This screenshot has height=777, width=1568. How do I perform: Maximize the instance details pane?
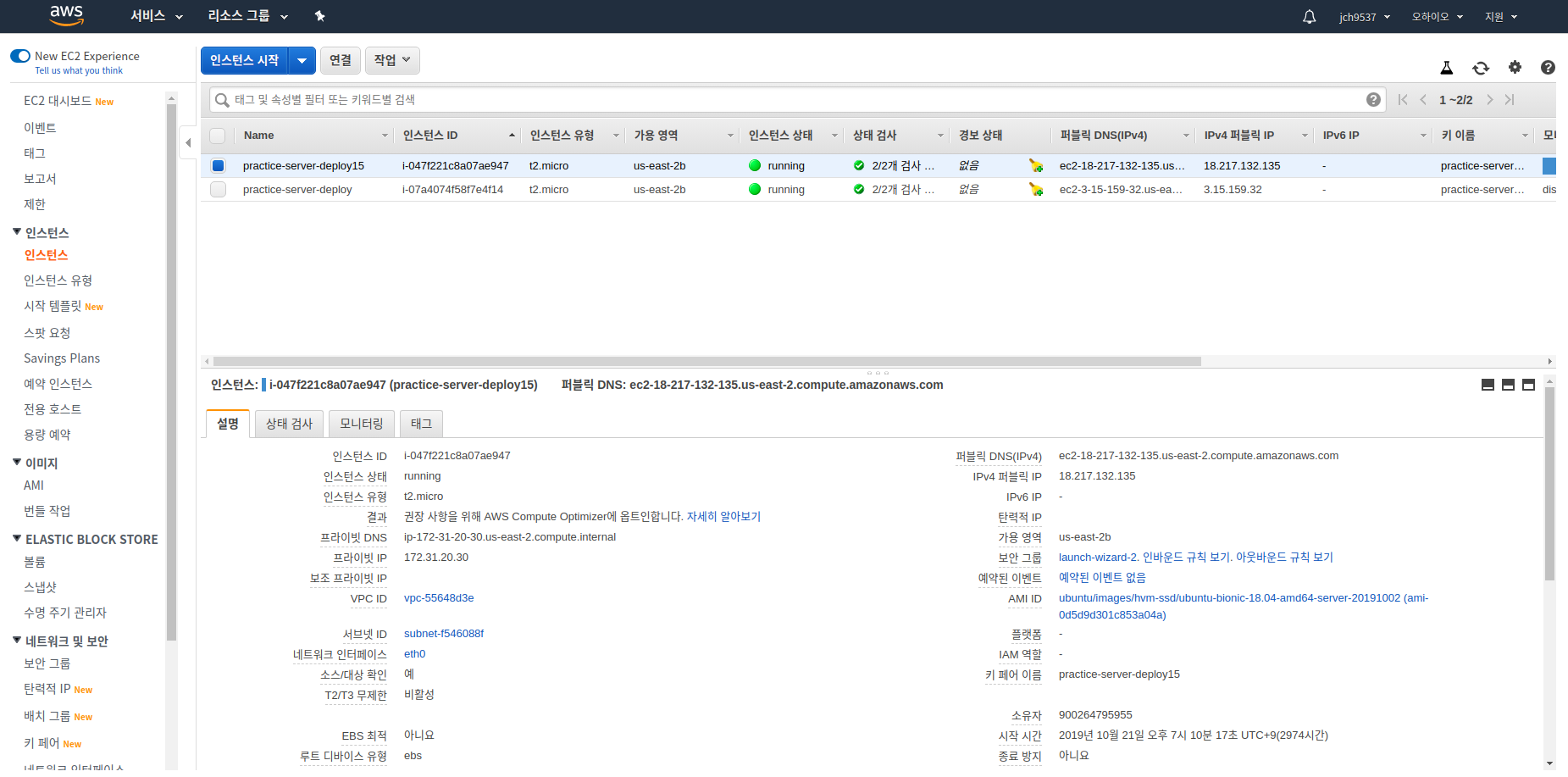tap(1528, 385)
